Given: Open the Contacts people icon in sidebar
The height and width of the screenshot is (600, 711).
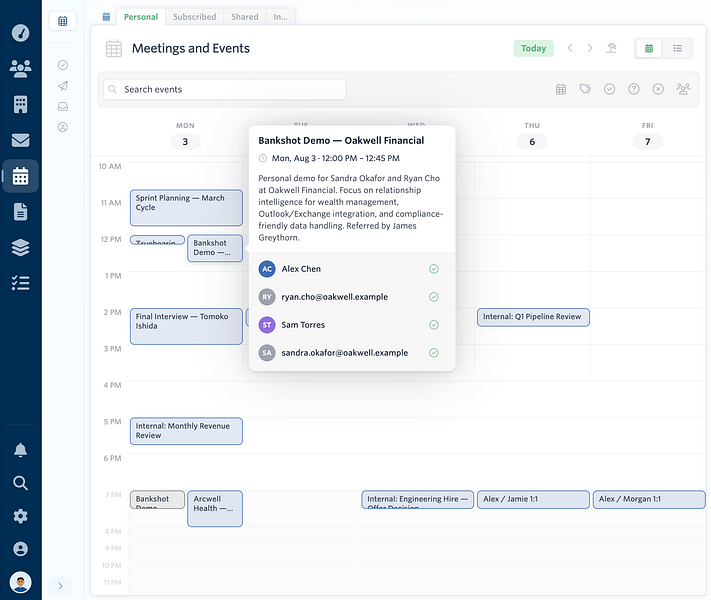Looking at the screenshot, I should pyautogui.click(x=20, y=68).
